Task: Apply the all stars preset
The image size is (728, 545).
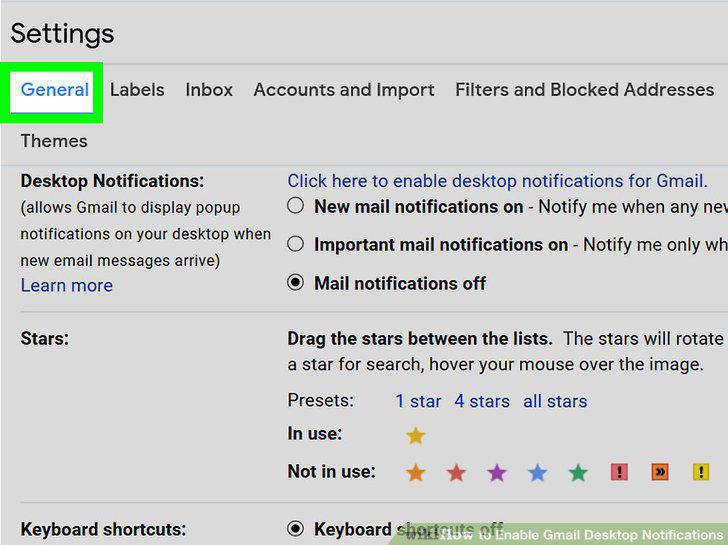Action: tap(555, 401)
